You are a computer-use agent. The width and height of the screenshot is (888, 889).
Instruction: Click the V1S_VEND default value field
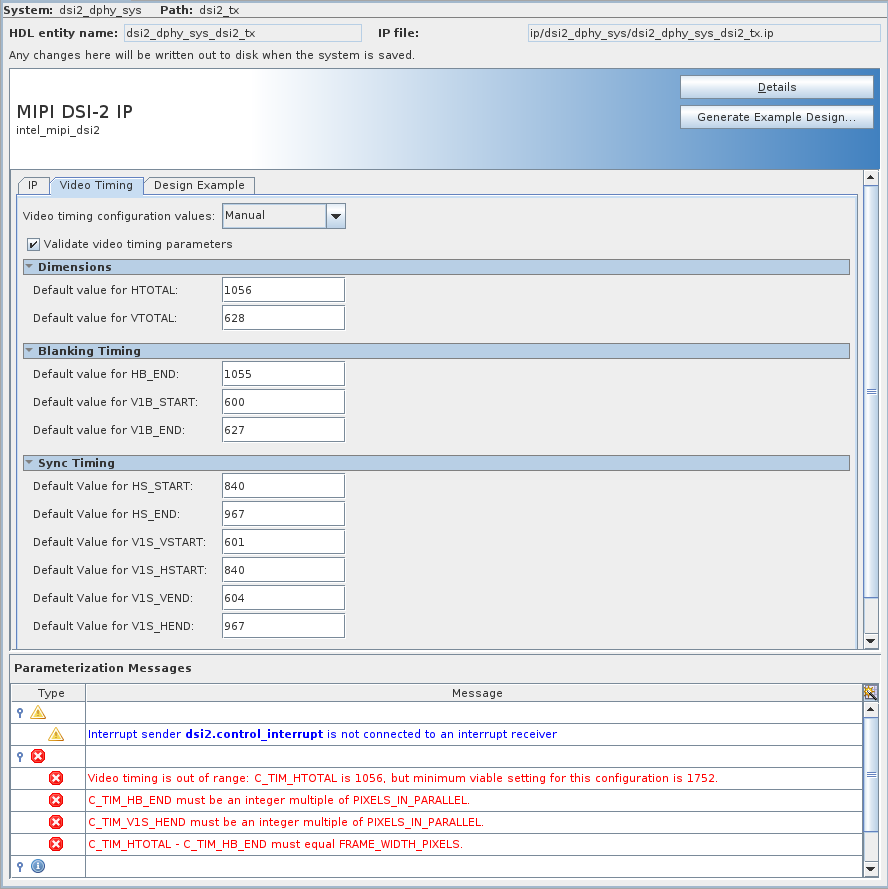(x=284, y=598)
